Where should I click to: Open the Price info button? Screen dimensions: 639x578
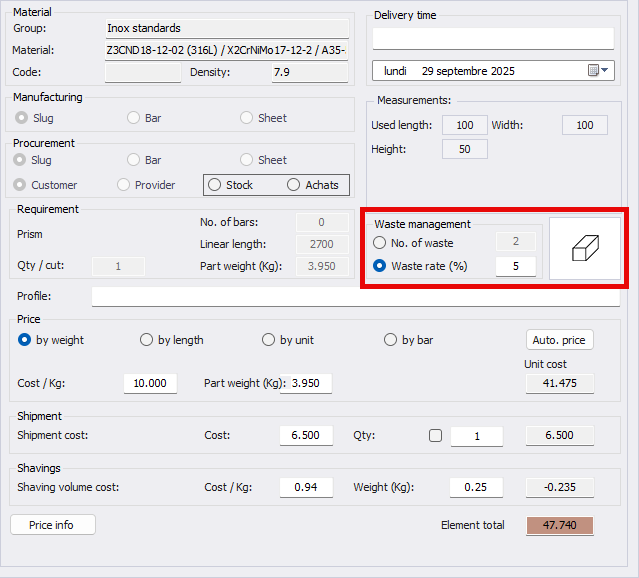click(53, 525)
